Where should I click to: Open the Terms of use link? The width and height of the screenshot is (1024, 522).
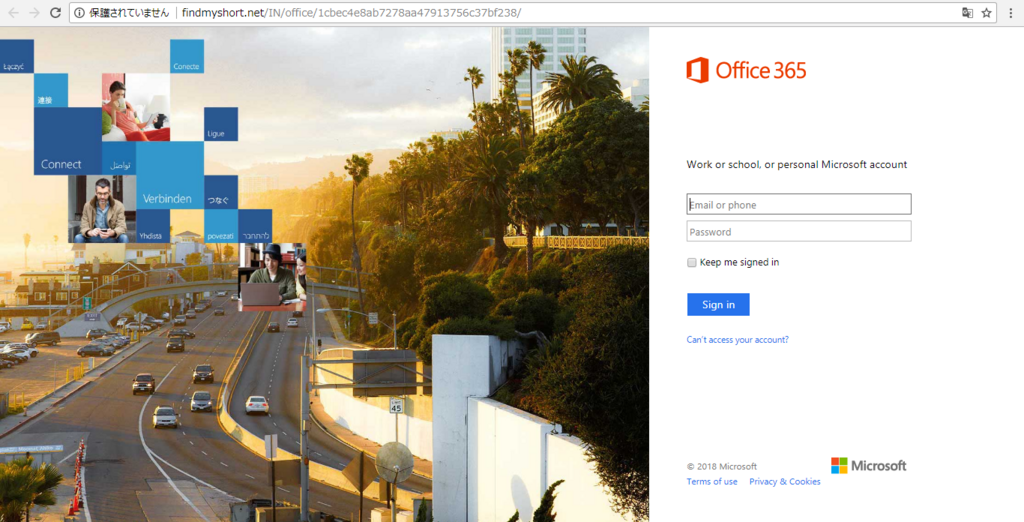[712, 481]
